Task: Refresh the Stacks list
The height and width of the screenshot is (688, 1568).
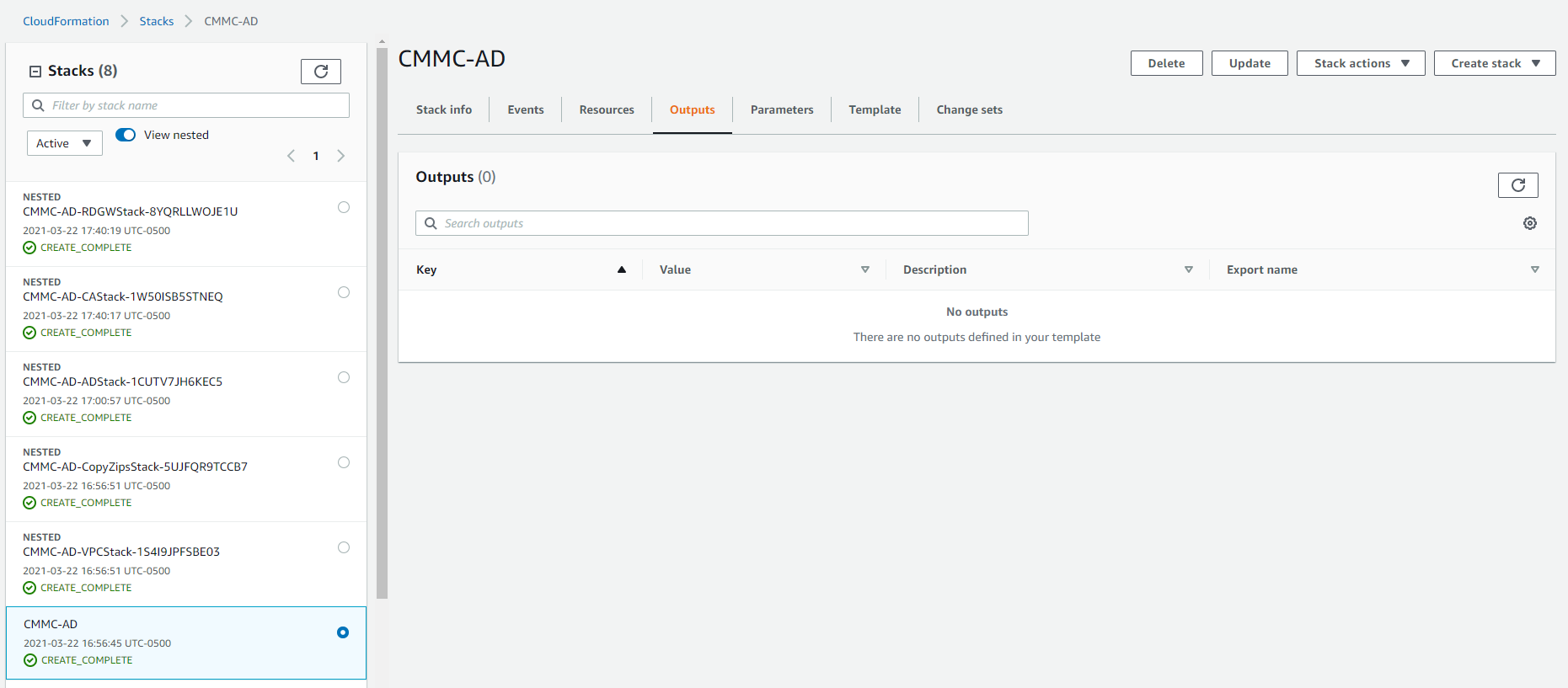Action: point(321,72)
